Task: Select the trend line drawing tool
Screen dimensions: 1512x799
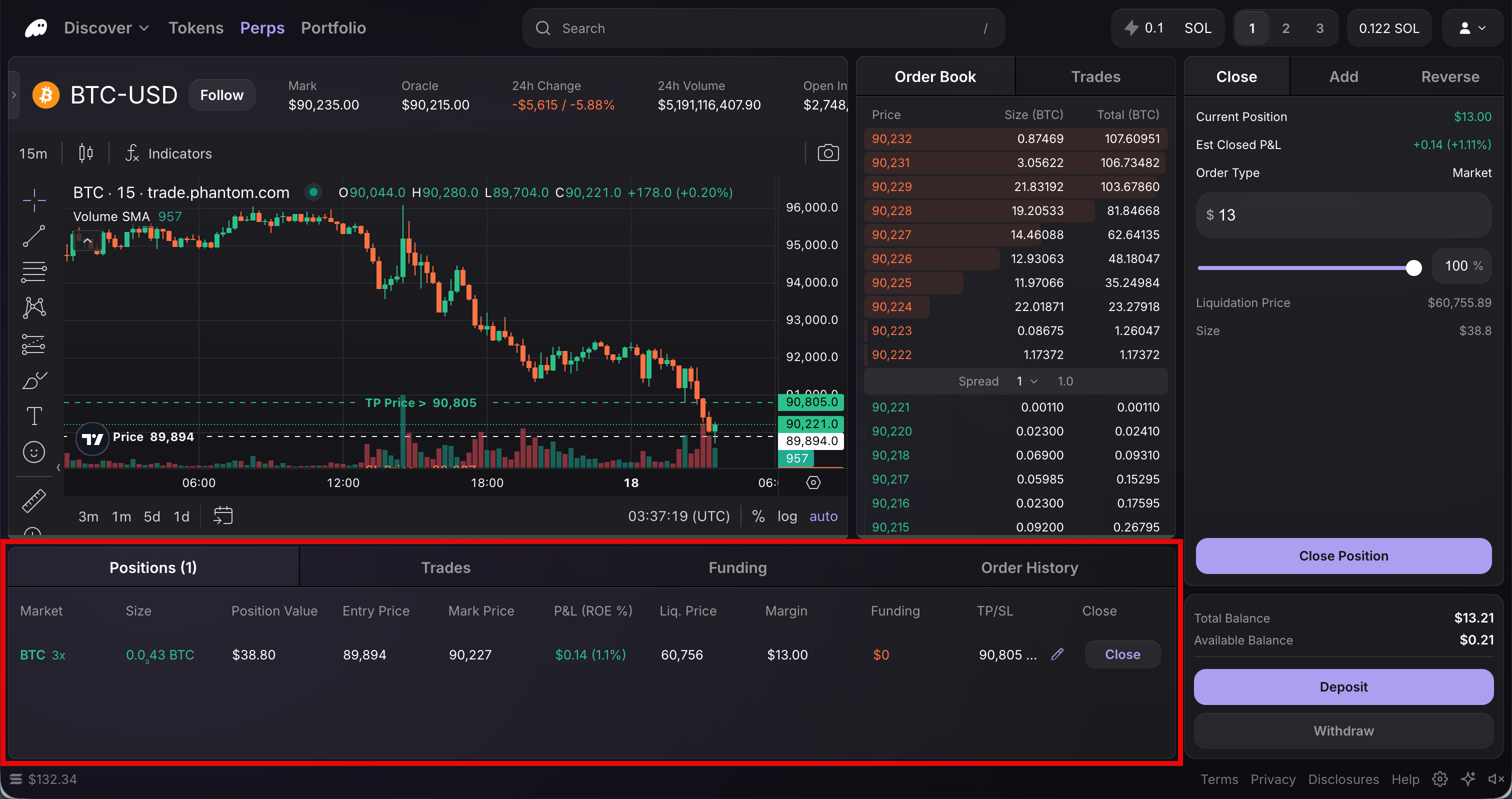Action: tap(34, 236)
